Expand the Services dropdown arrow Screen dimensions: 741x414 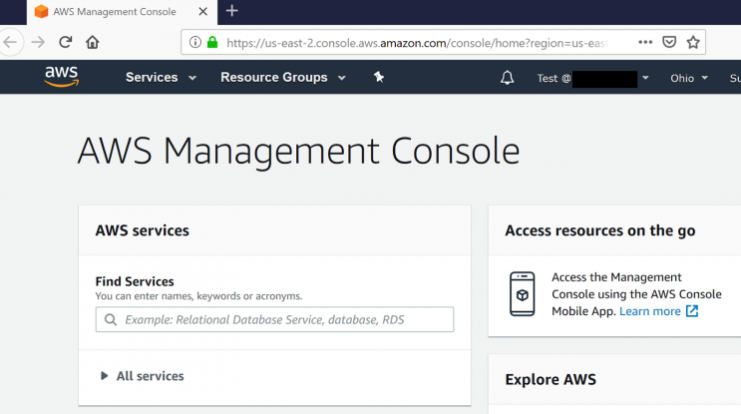192,78
